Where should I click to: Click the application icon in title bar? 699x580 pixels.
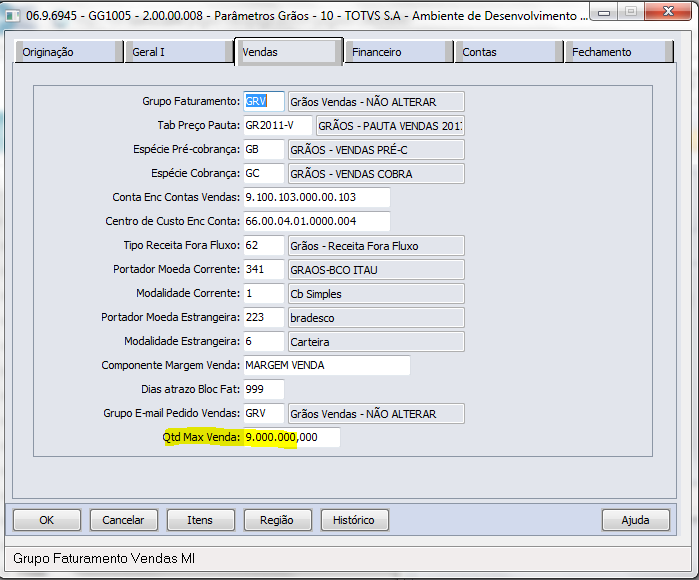12,15
